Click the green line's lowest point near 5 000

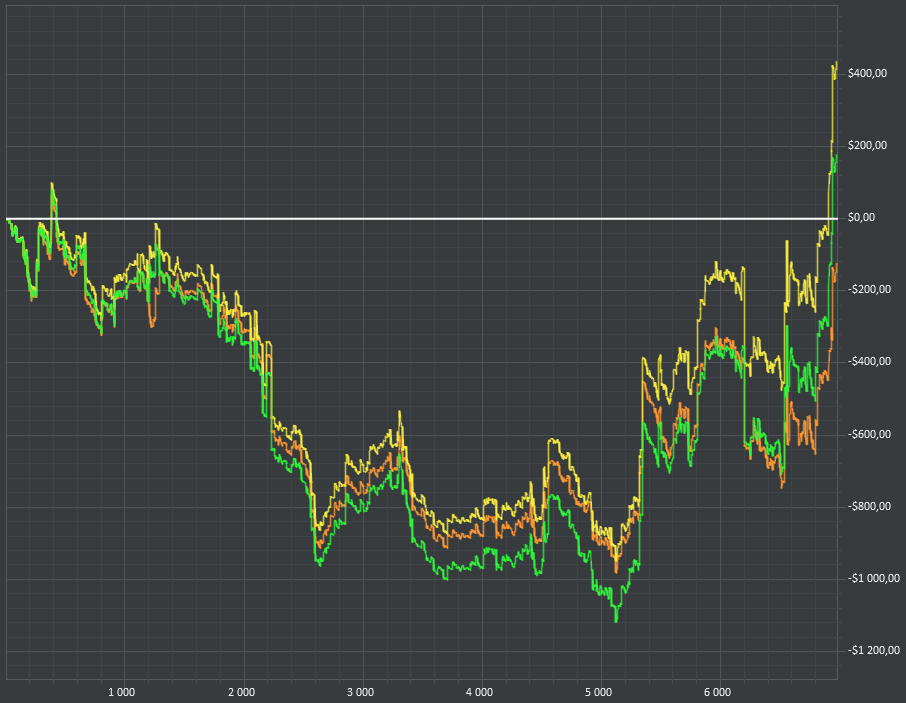[x=616, y=621]
